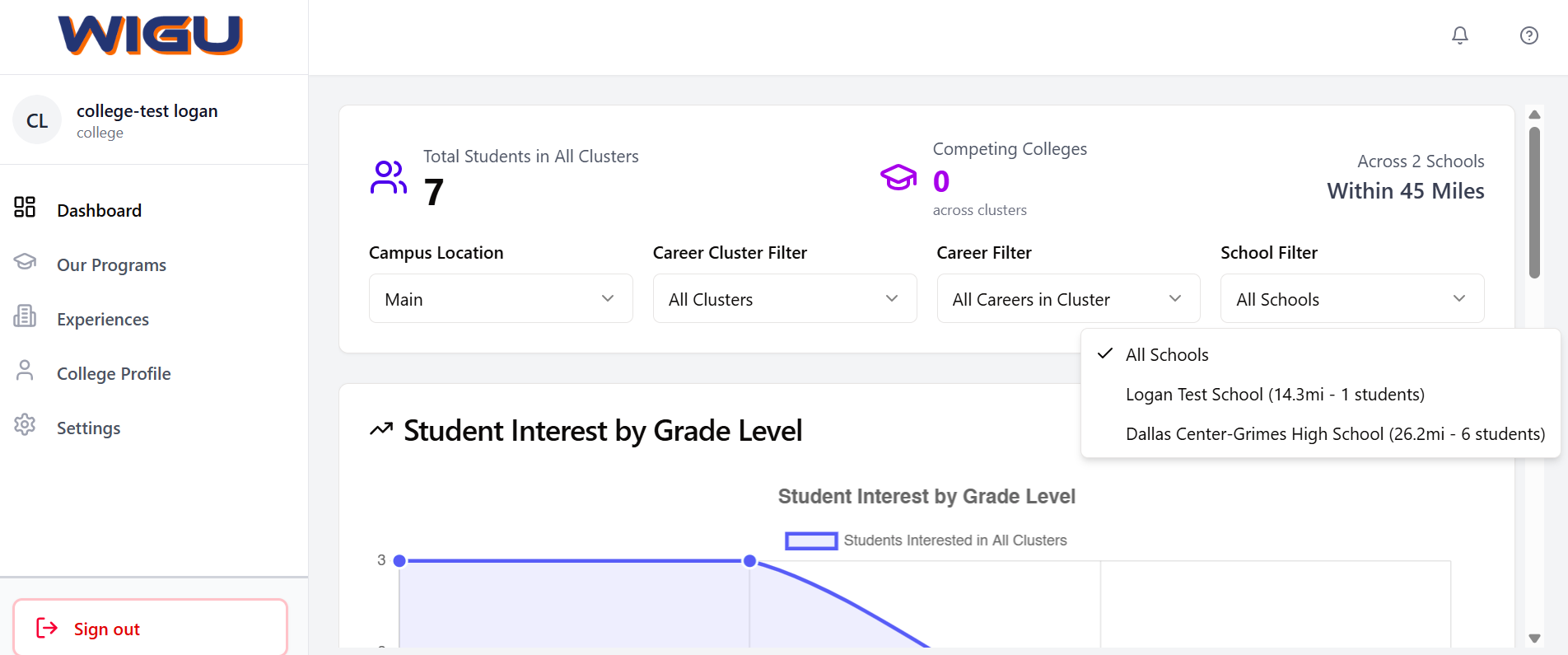Click the scrollbar down arrow
The image size is (1568, 655).
point(1534,638)
